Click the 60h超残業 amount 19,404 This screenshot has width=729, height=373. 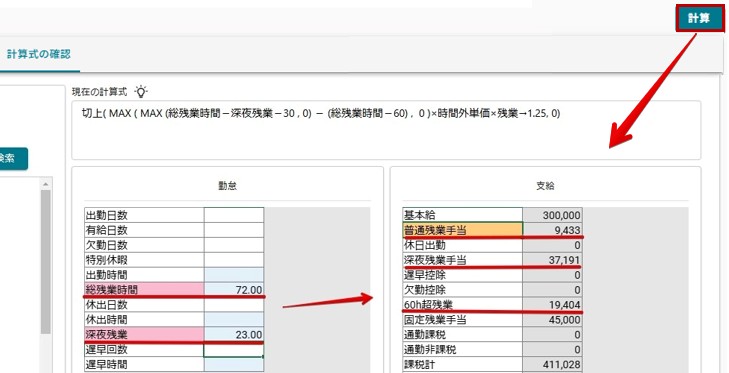pyautogui.click(x=552, y=304)
